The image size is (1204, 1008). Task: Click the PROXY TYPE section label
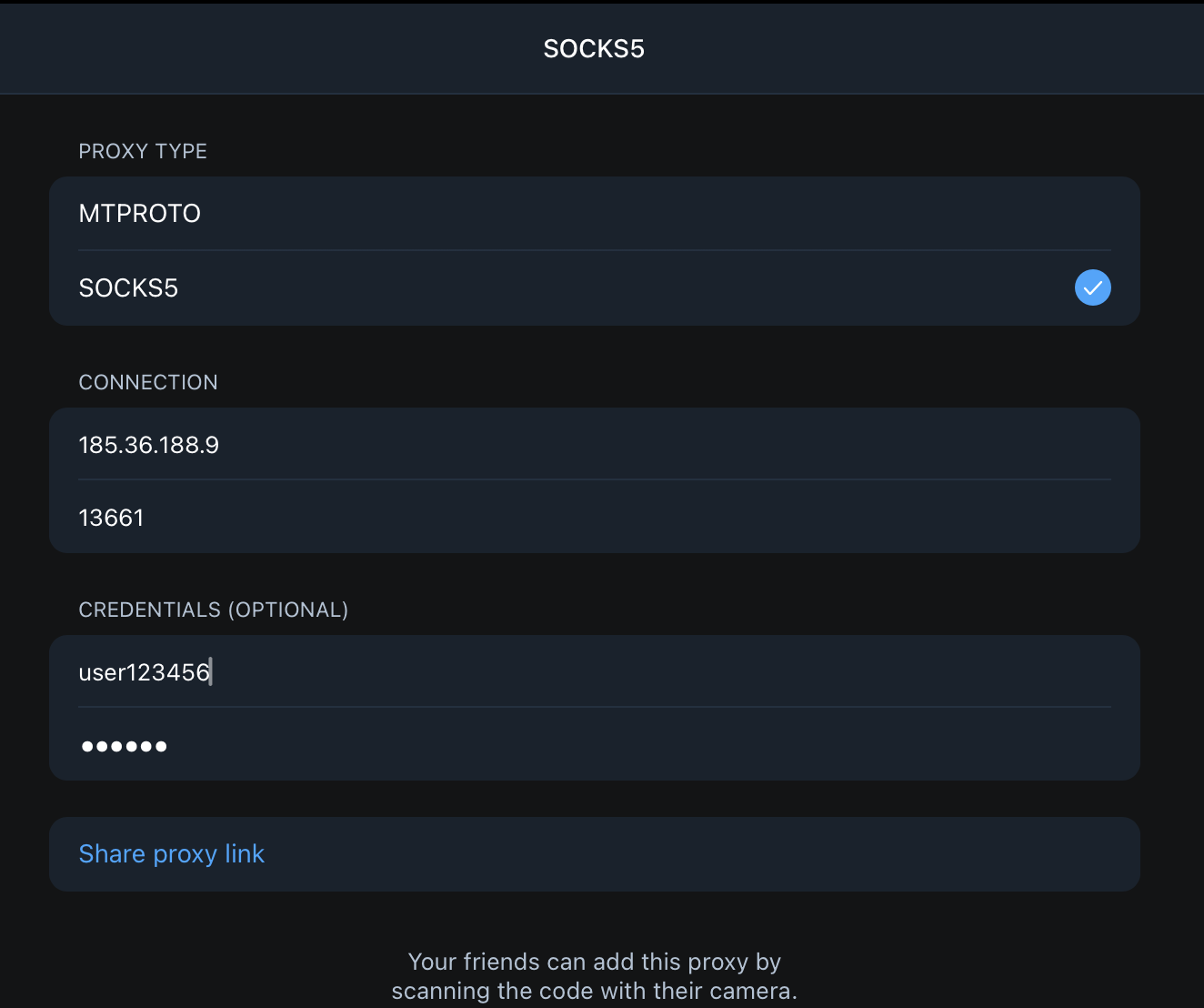tap(143, 151)
